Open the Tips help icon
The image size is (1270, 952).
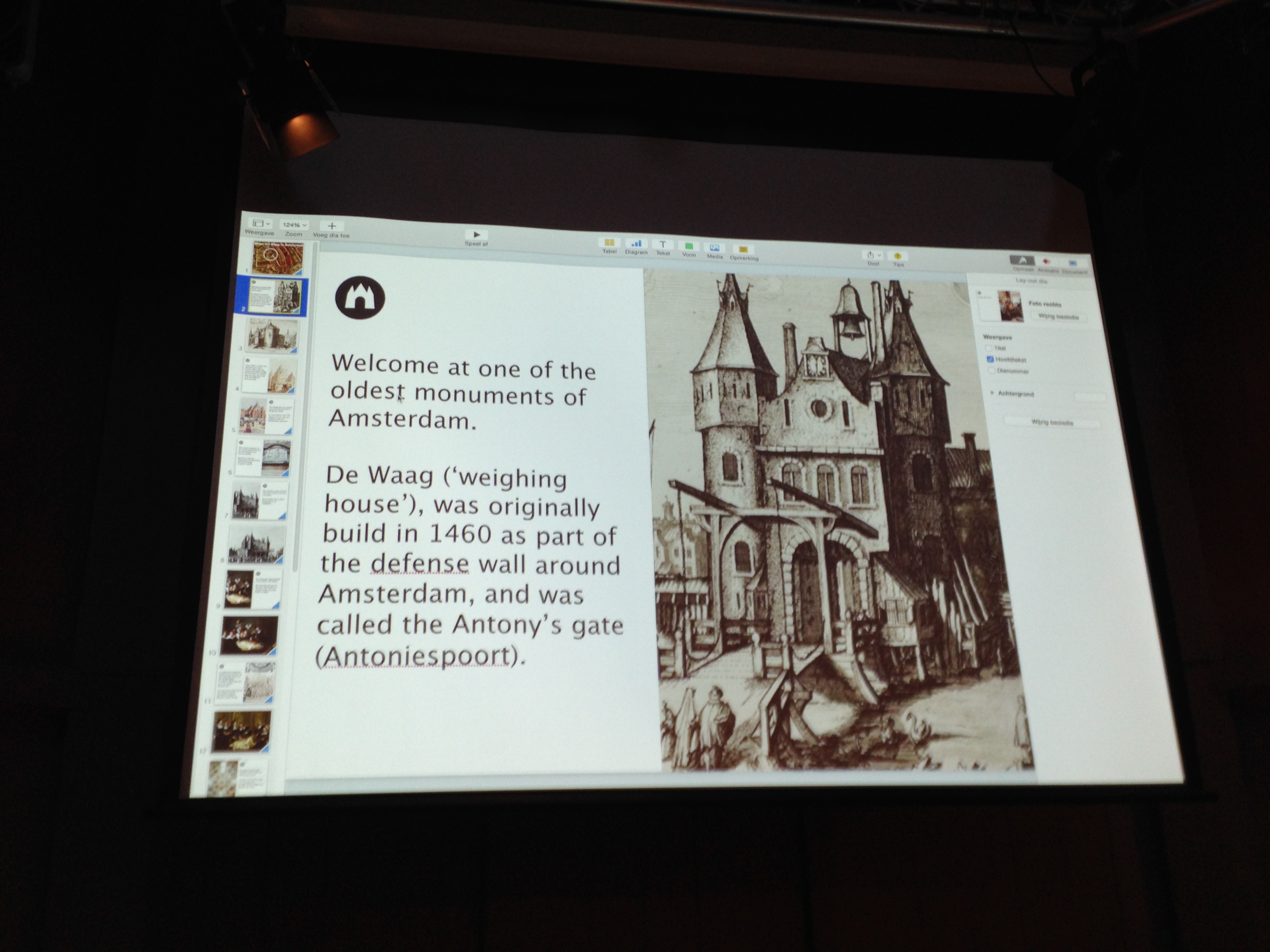click(x=898, y=257)
